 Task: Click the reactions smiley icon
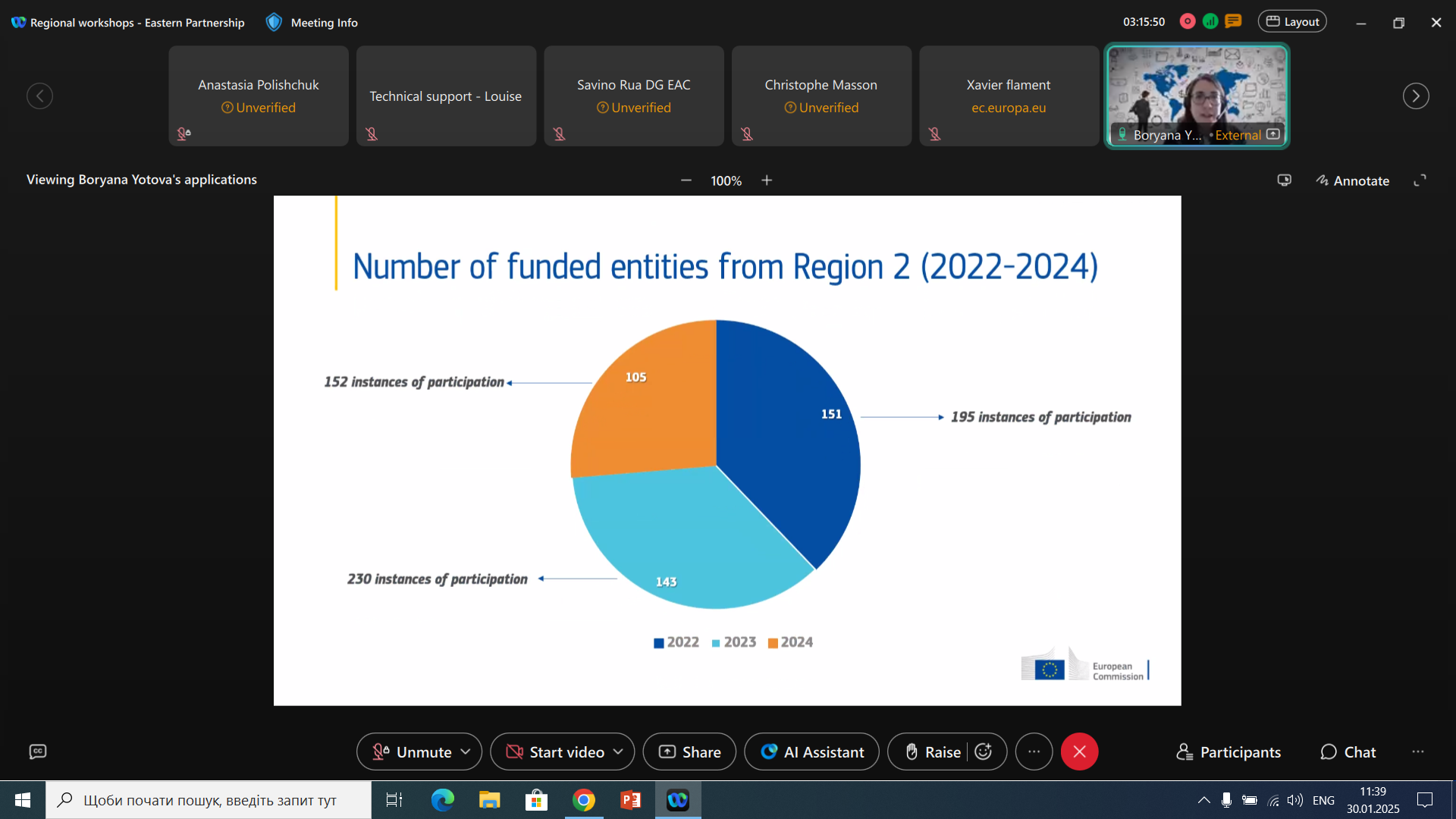point(984,752)
